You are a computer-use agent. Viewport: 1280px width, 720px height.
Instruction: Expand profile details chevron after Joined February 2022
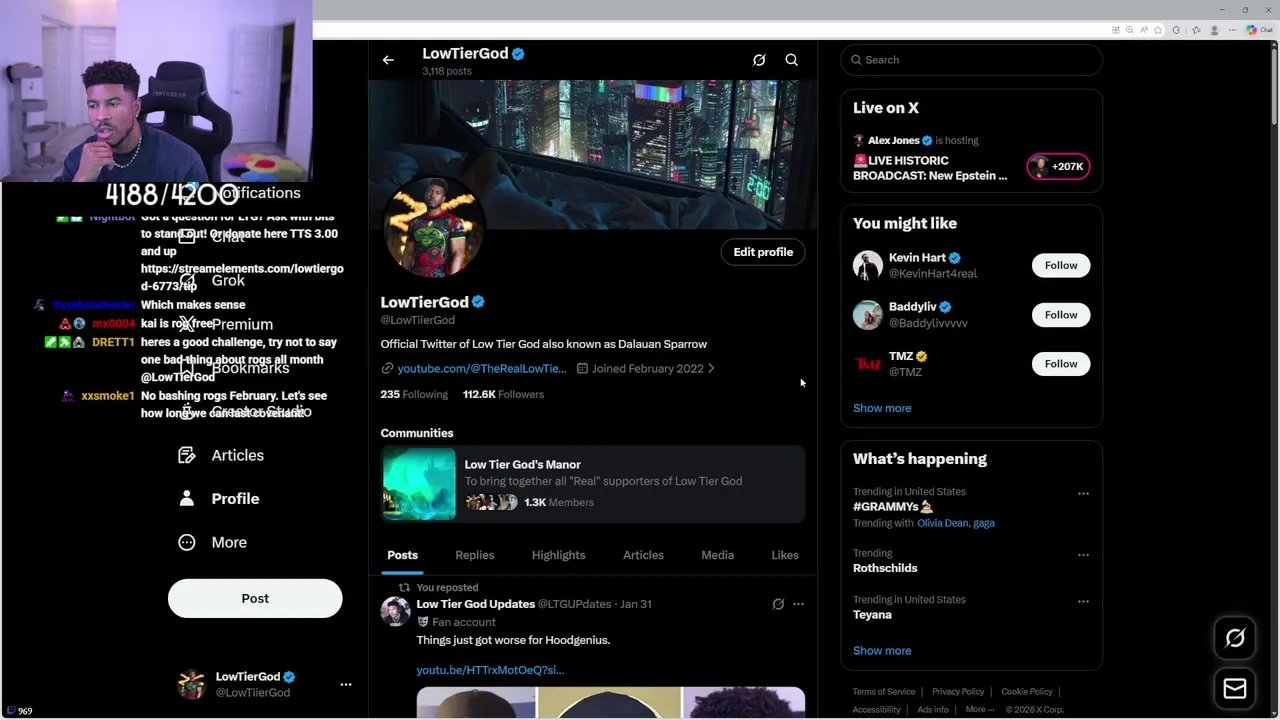pyautogui.click(x=711, y=368)
